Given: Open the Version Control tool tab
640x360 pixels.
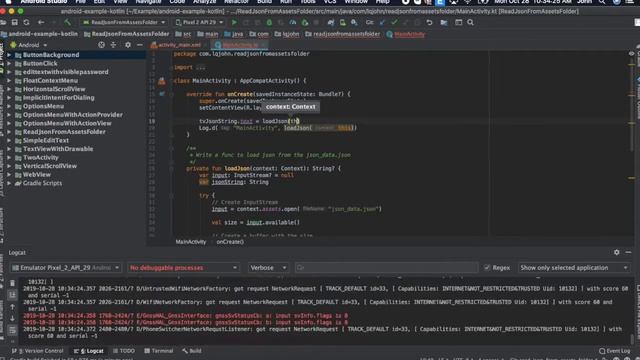Looking at the screenshot, I should [x=38, y=351].
